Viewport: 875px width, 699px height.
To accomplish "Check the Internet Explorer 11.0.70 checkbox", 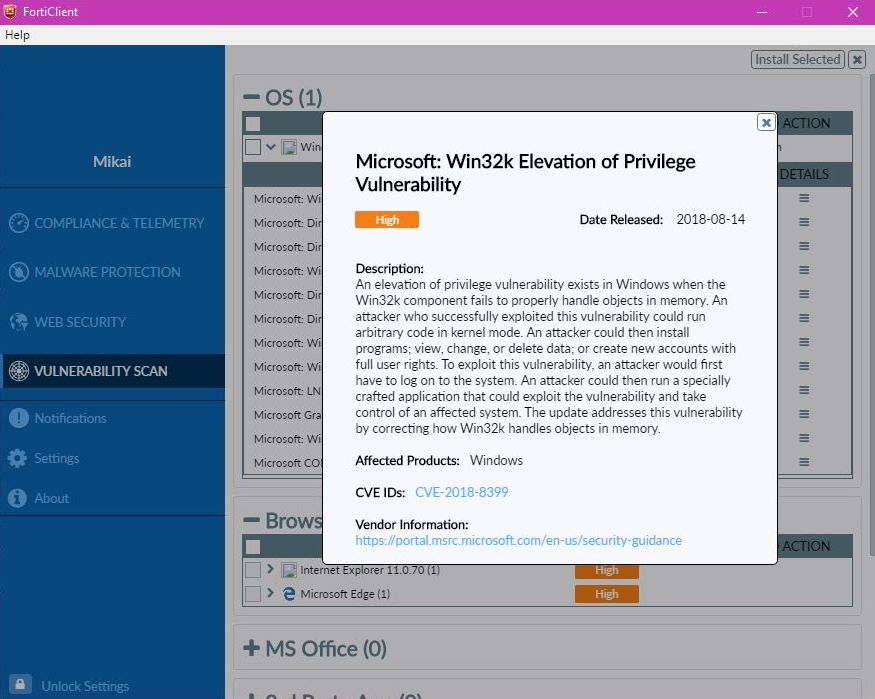I will click(x=253, y=570).
